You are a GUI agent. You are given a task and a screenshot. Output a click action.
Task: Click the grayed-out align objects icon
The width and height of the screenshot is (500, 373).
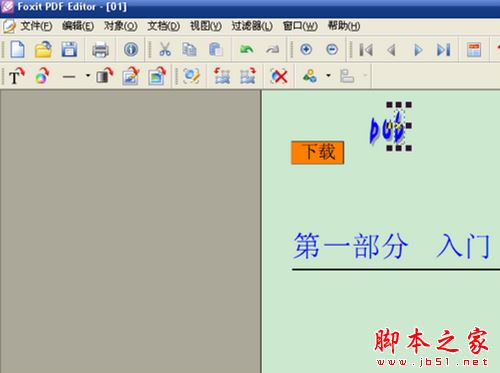[x=347, y=76]
